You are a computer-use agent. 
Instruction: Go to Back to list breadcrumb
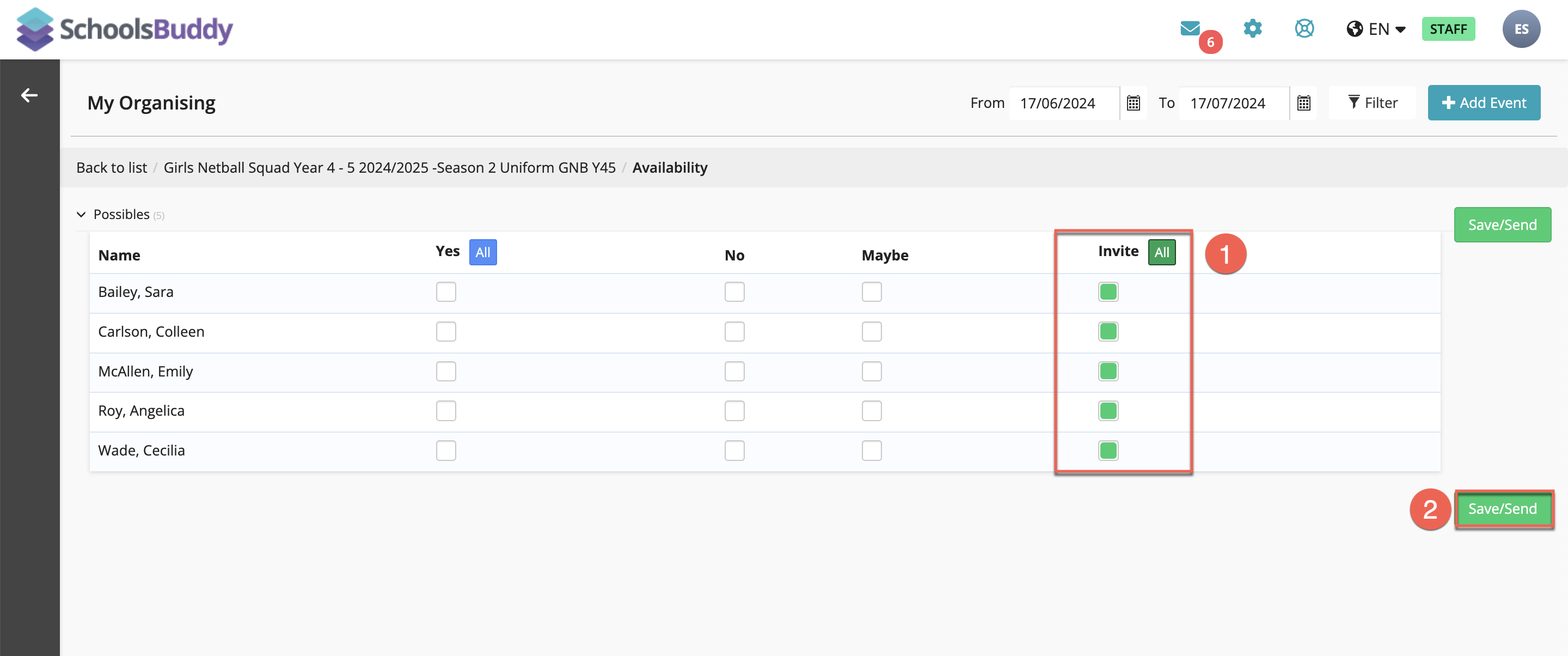pyautogui.click(x=112, y=167)
